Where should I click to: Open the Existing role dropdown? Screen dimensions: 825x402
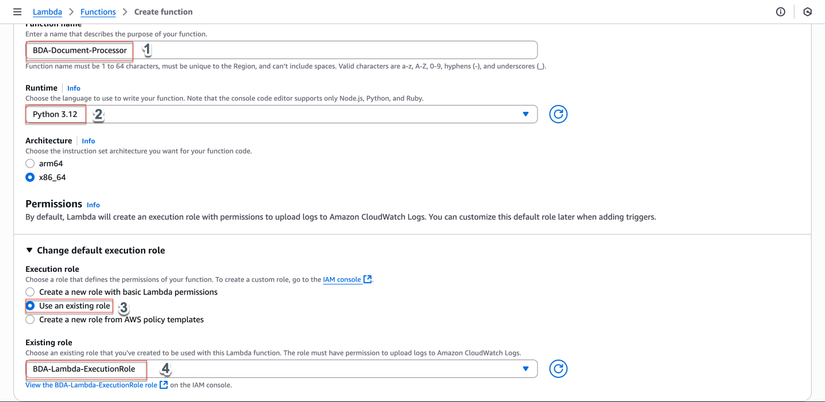(x=281, y=369)
